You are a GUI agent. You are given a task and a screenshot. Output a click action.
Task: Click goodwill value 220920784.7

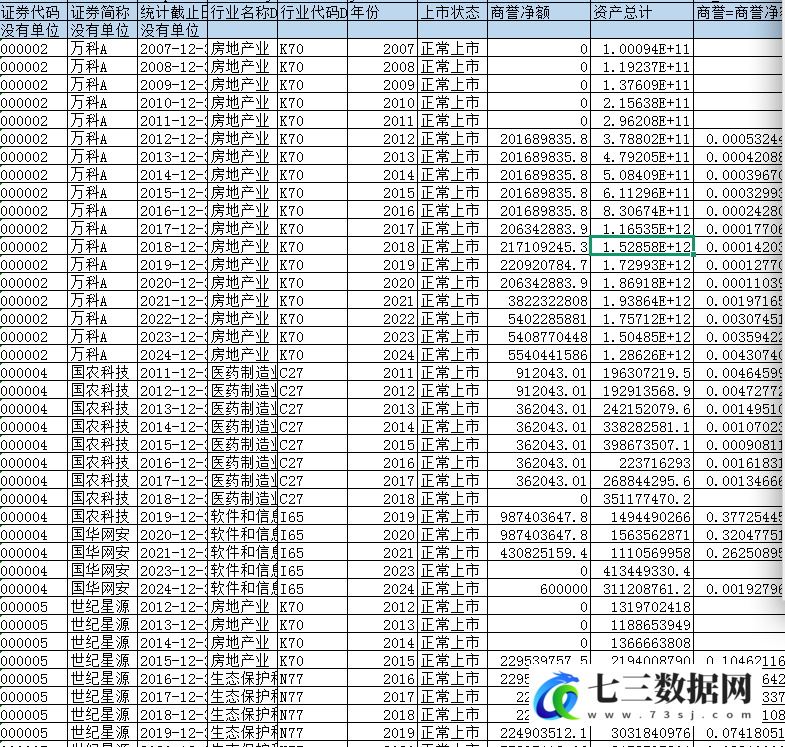pyautogui.click(x=539, y=265)
